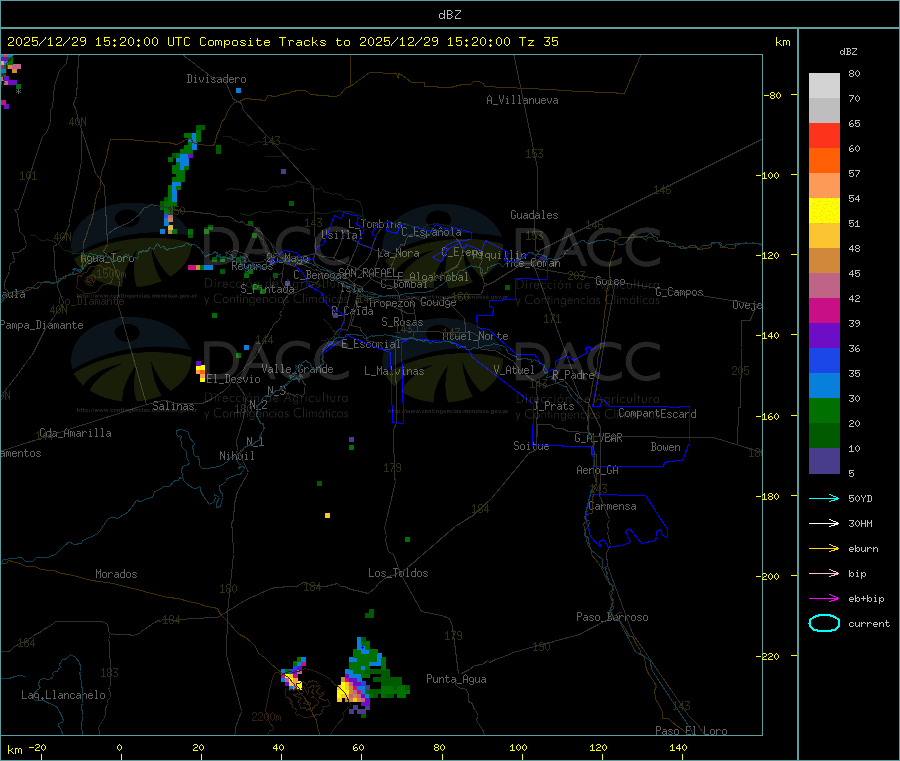Click the Paso_El_Loro map label
Screen dimensions: 900x761
click(692, 731)
